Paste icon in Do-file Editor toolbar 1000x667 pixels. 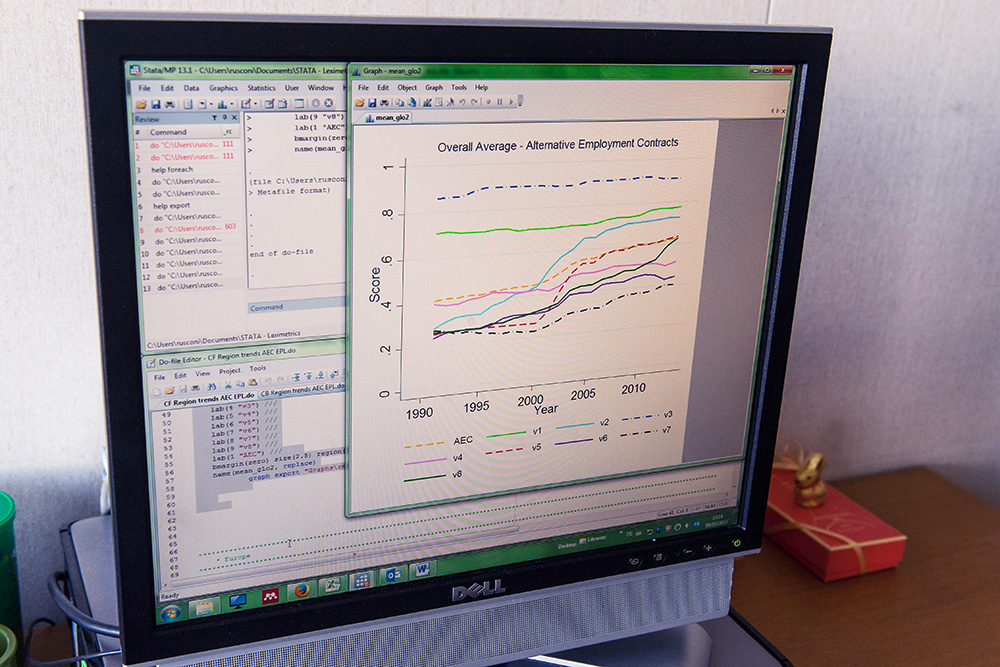253,382
